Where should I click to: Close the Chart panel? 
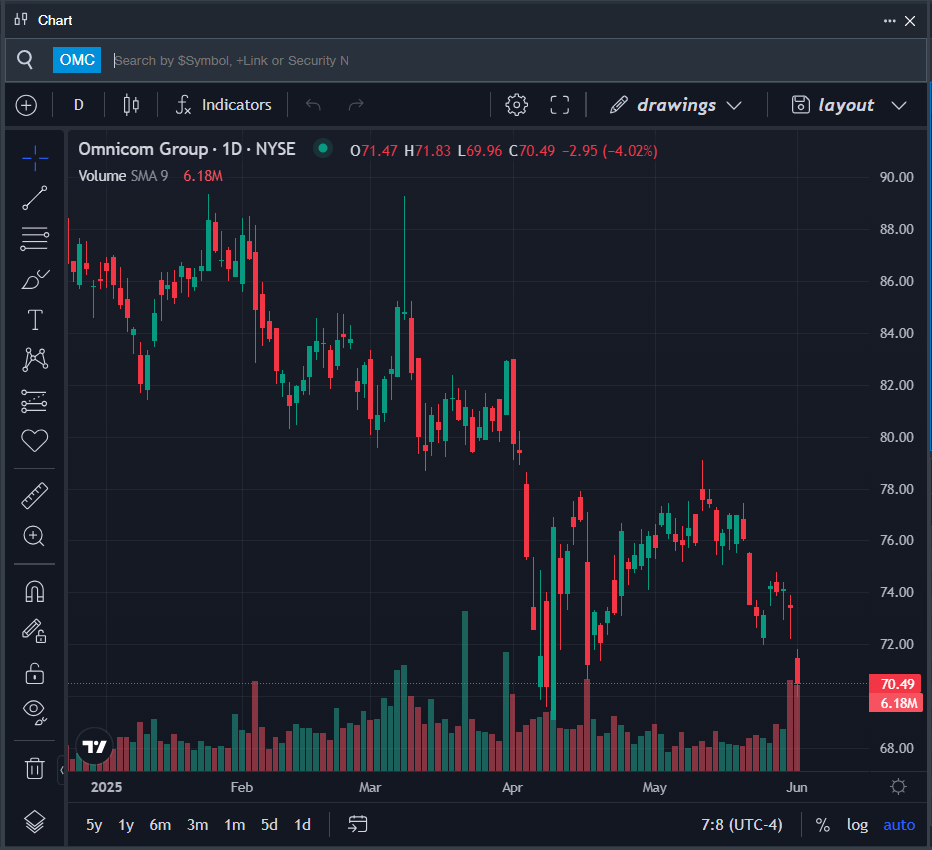910,21
